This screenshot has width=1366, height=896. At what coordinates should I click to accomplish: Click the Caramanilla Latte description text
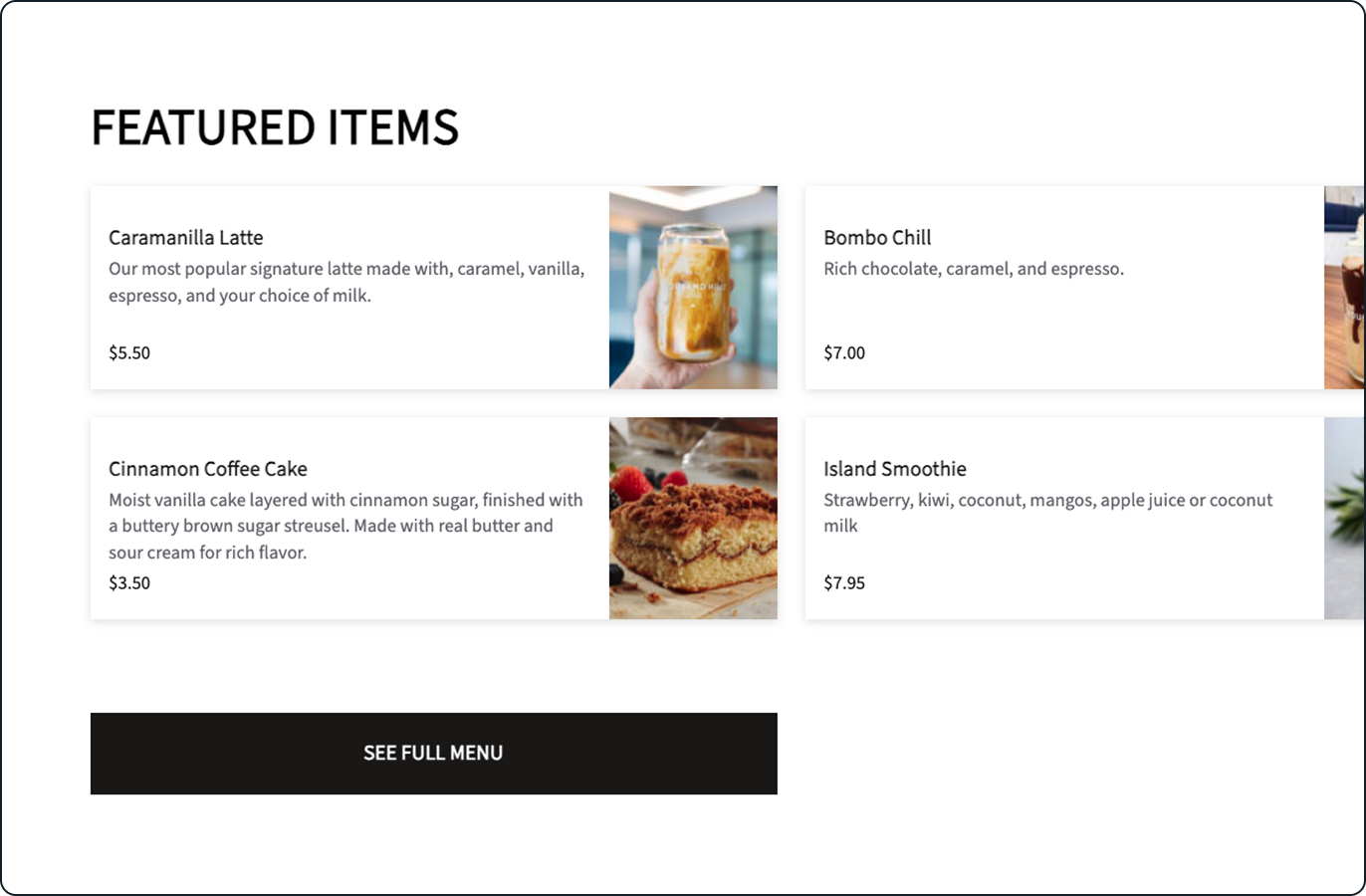tap(345, 282)
